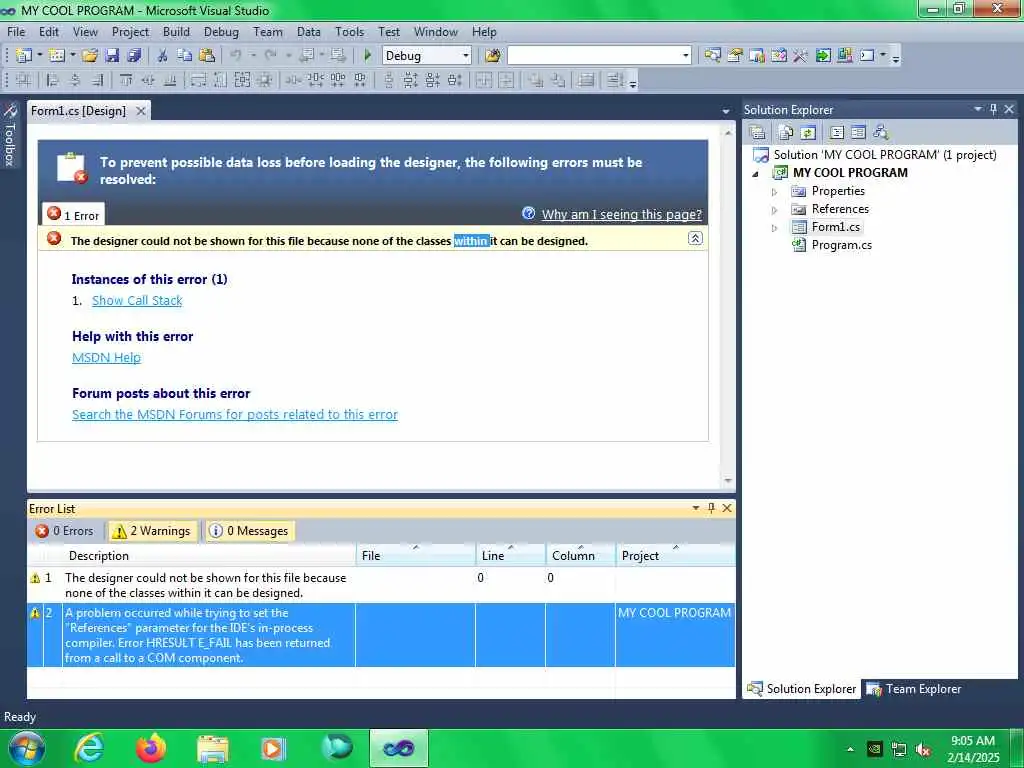Click View Class Diagram icon
Screen dimensions: 1024x768
(x=881, y=133)
